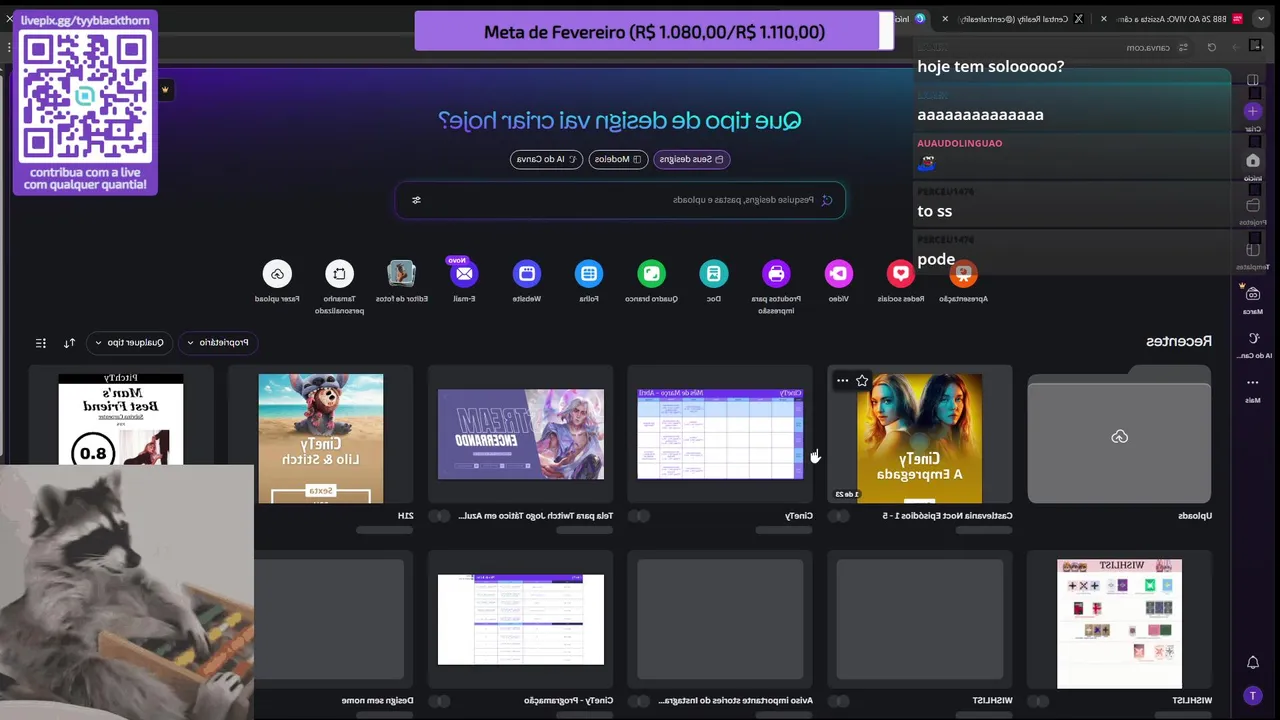The image size is (1280, 720).
Task: Expand the Qualquer tipo filter dropdown
Action: [129, 342]
